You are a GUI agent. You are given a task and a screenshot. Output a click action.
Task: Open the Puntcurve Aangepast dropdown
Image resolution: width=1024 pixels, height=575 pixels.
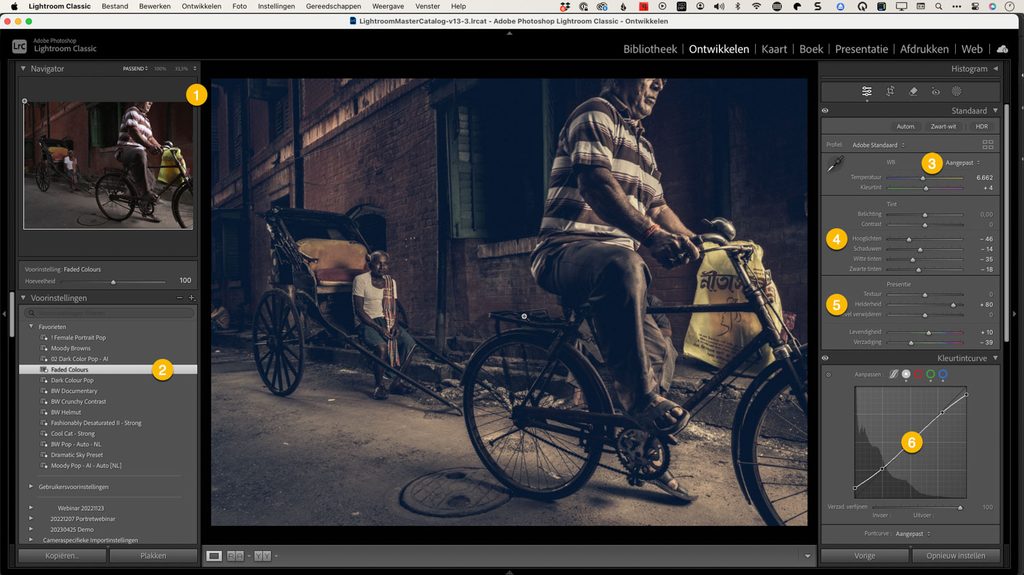pyautogui.click(x=913, y=534)
